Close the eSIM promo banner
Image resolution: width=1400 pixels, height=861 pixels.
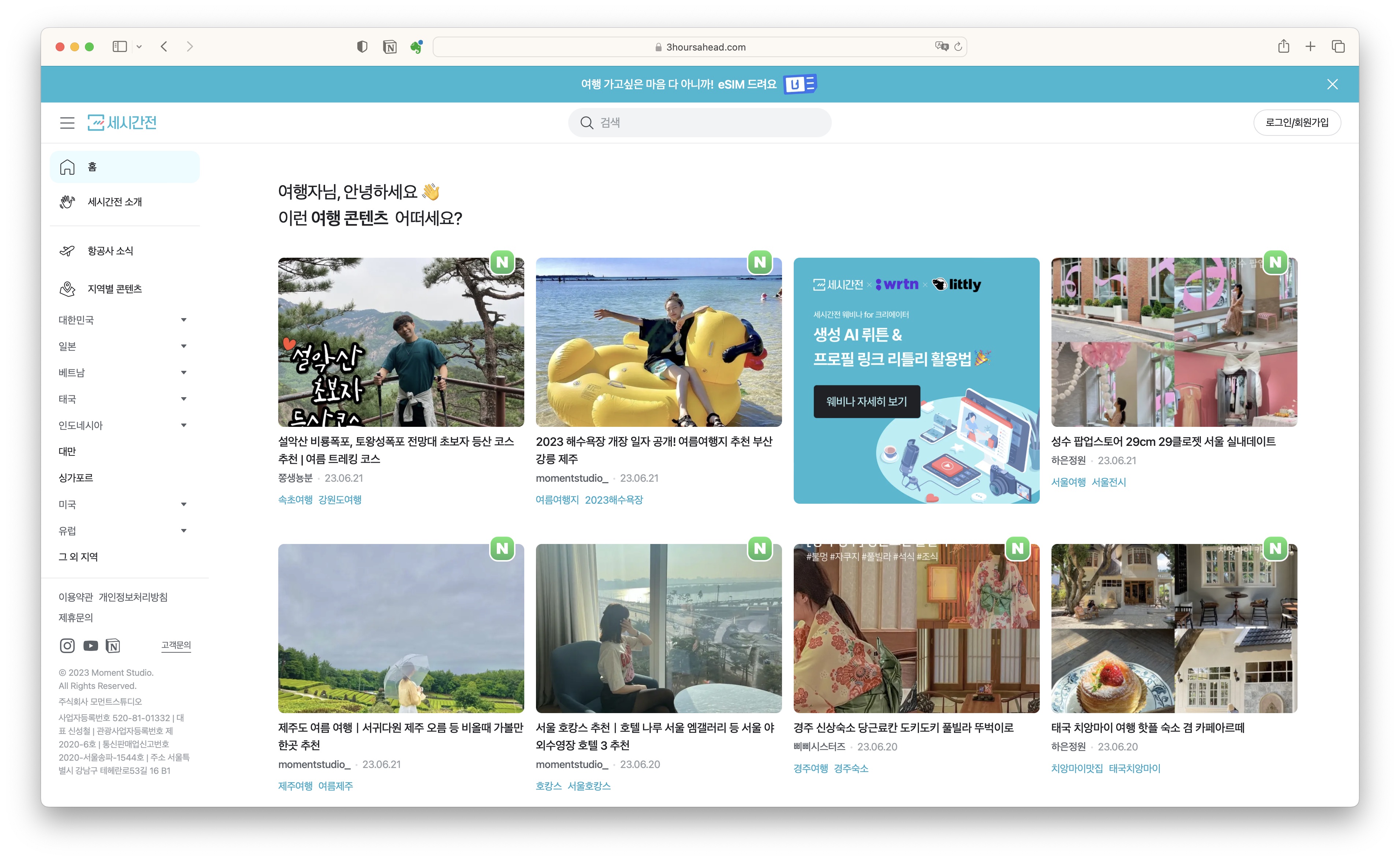click(1332, 84)
